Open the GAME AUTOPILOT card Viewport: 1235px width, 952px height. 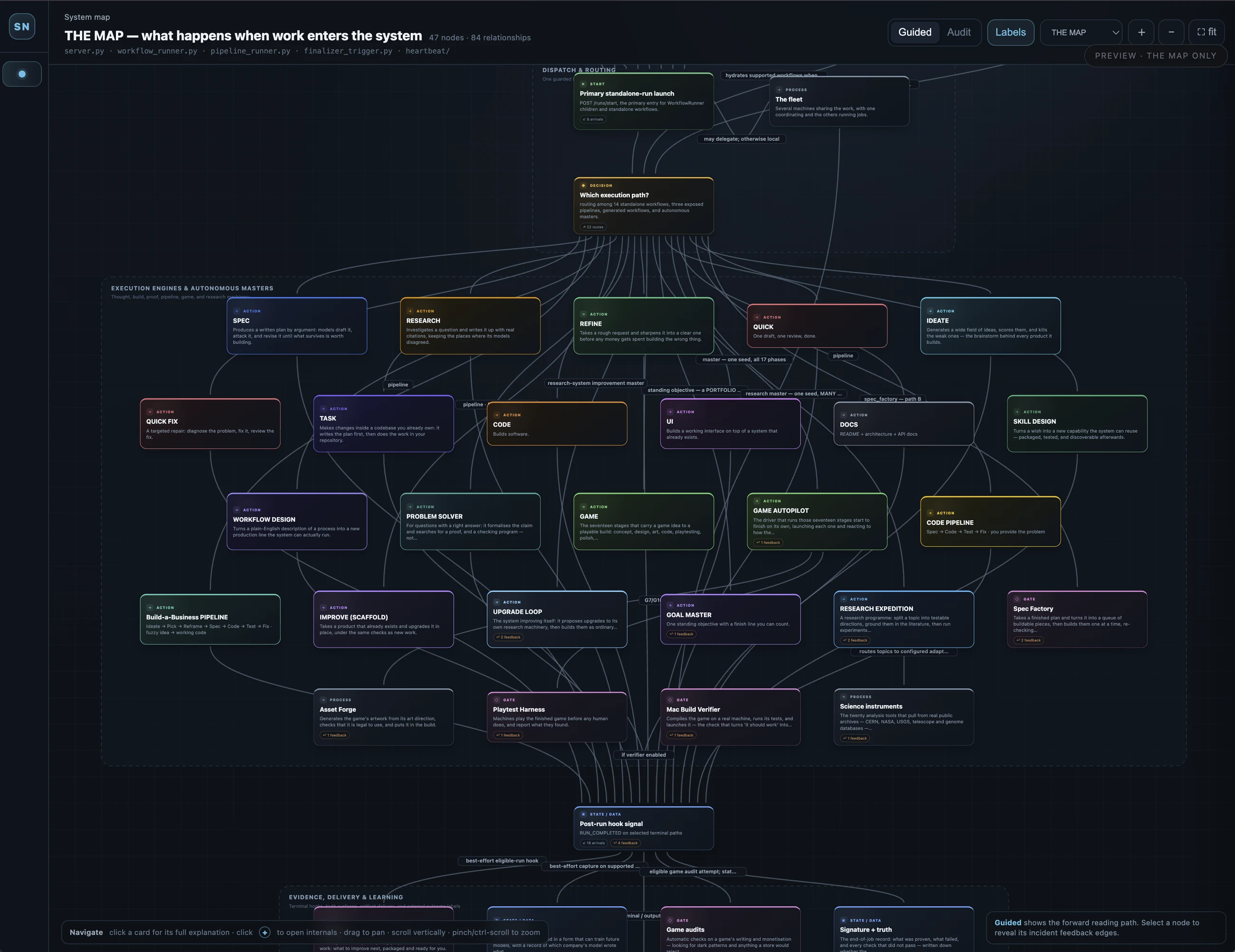coord(817,522)
